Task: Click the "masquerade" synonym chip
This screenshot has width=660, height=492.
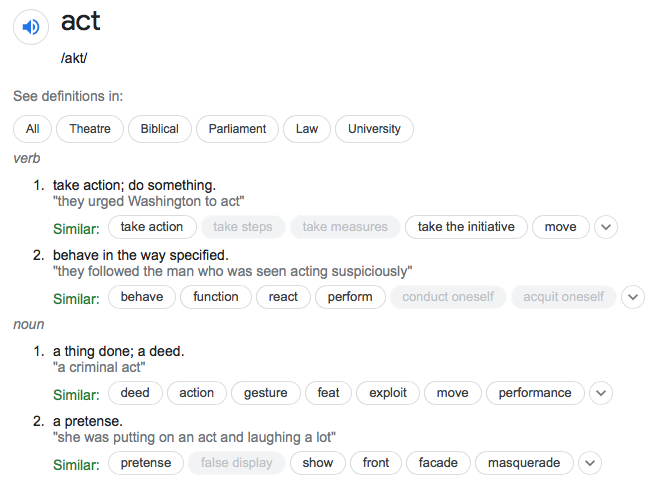Action: point(525,463)
